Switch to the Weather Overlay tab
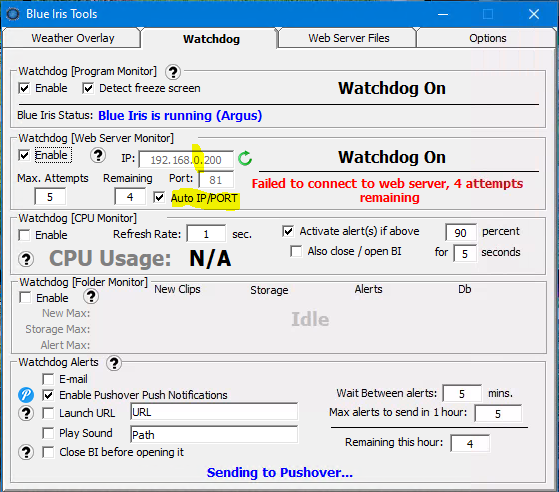559x492 pixels. point(72,38)
